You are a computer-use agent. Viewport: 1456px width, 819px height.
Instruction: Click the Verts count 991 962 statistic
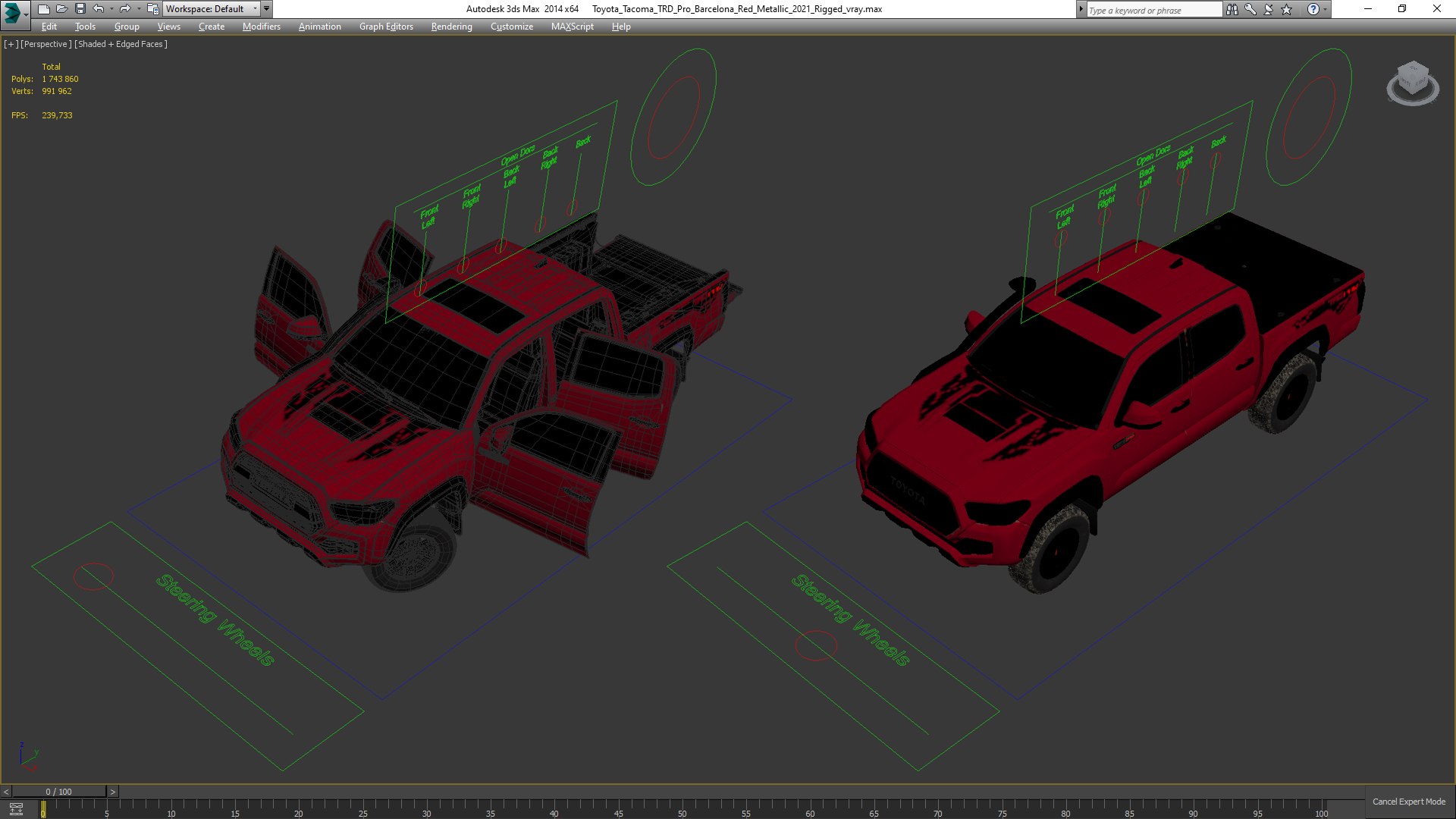click(57, 91)
